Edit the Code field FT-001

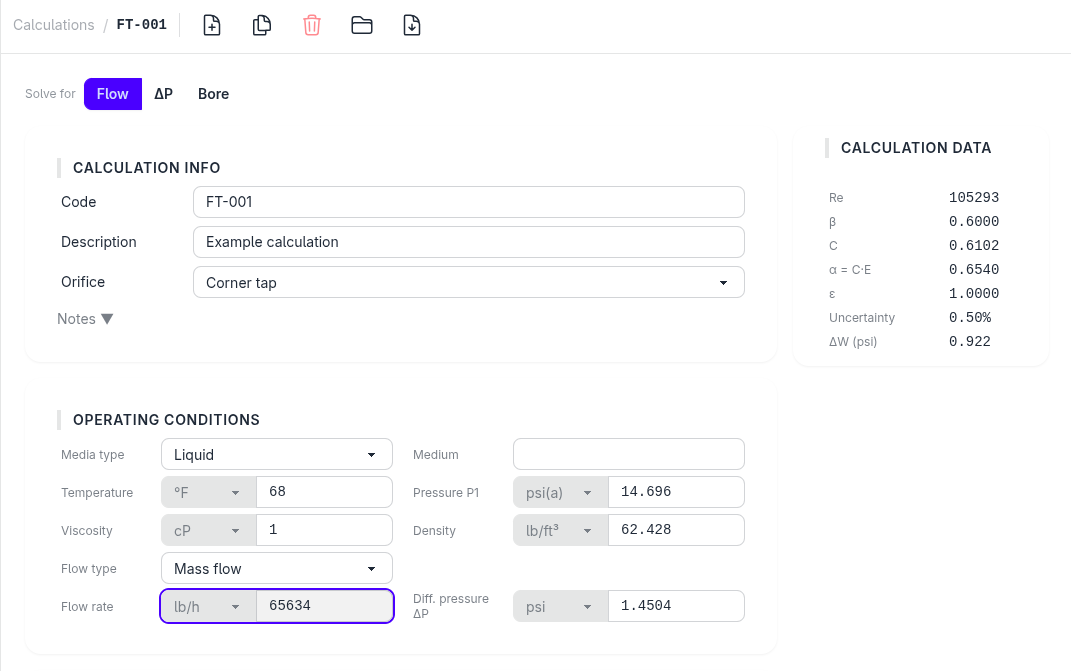point(469,202)
